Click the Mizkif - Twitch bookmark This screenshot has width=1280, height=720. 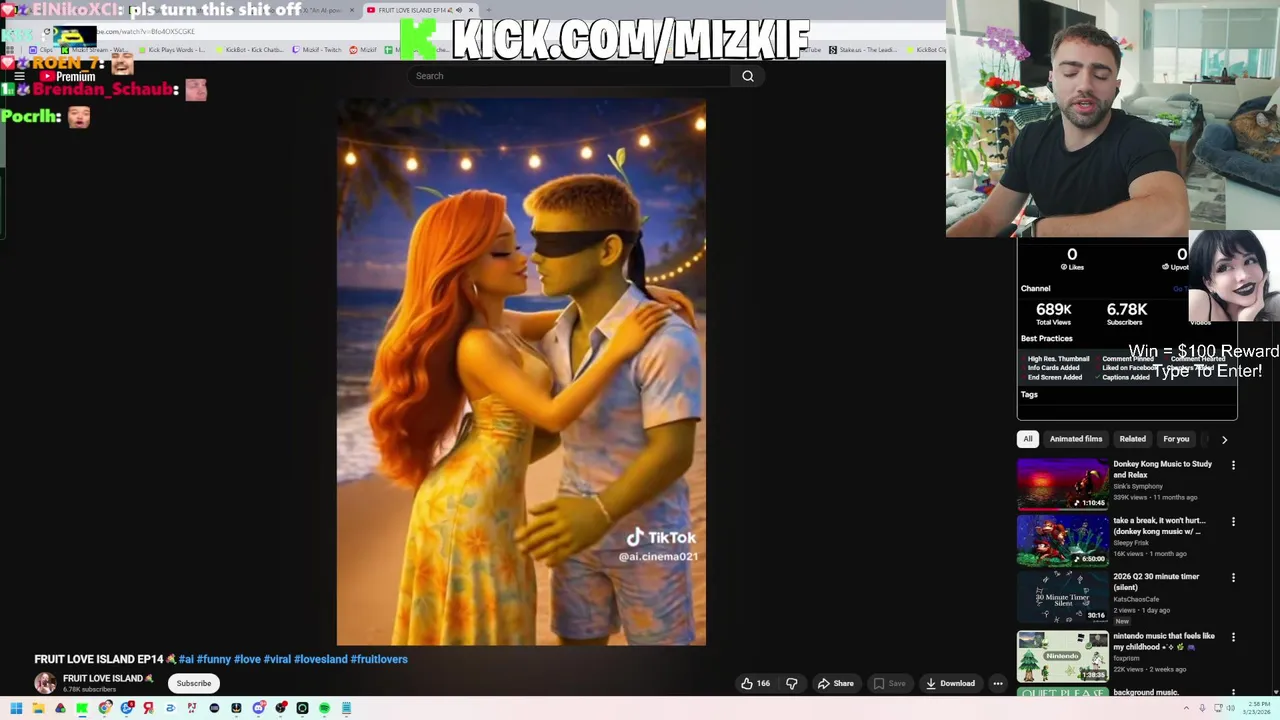(x=317, y=50)
